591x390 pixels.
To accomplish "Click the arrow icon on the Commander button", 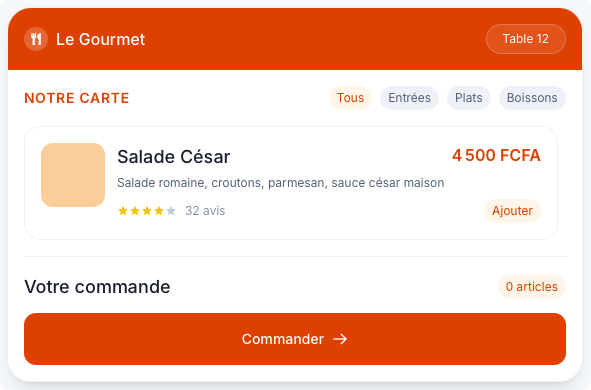I will click(340, 339).
